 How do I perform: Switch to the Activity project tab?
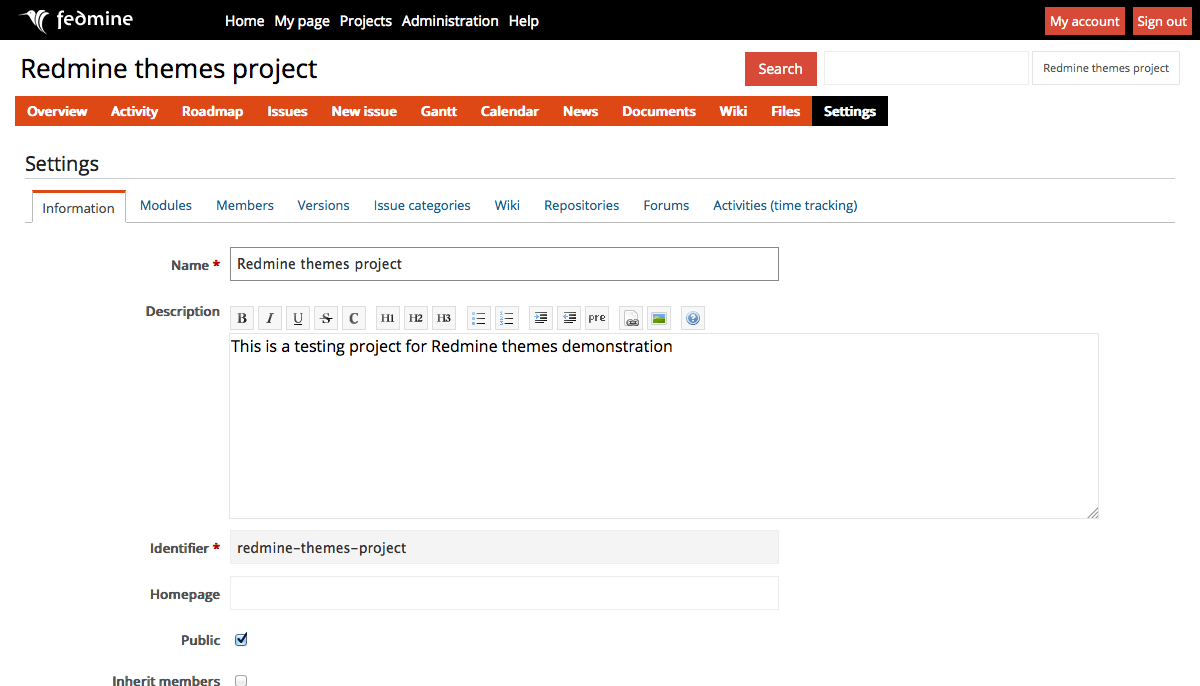click(x=134, y=111)
